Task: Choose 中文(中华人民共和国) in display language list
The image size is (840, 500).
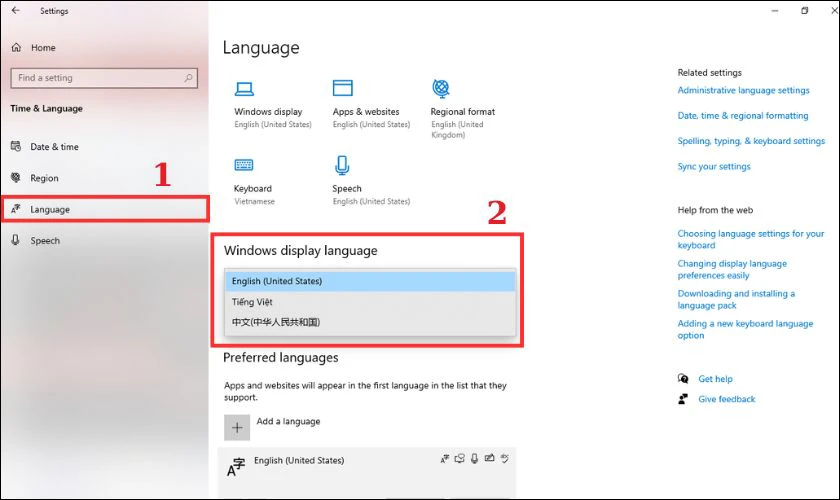Action: point(370,322)
